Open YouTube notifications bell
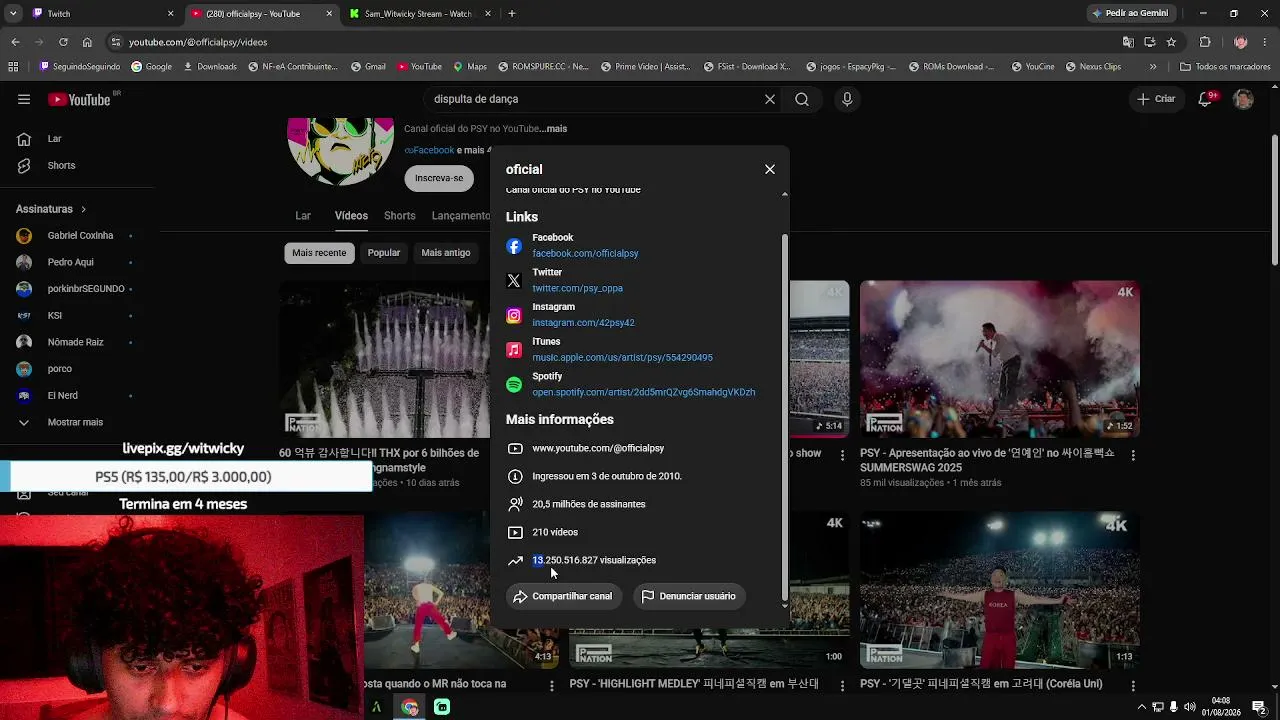 click(x=1206, y=99)
